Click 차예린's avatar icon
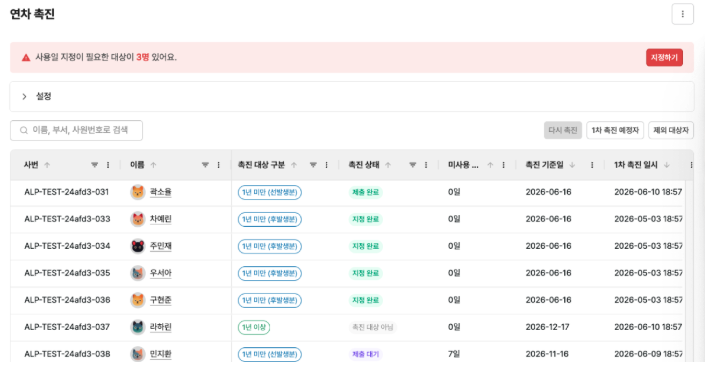Image resolution: width=705 pixels, height=372 pixels. pos(138,219)
